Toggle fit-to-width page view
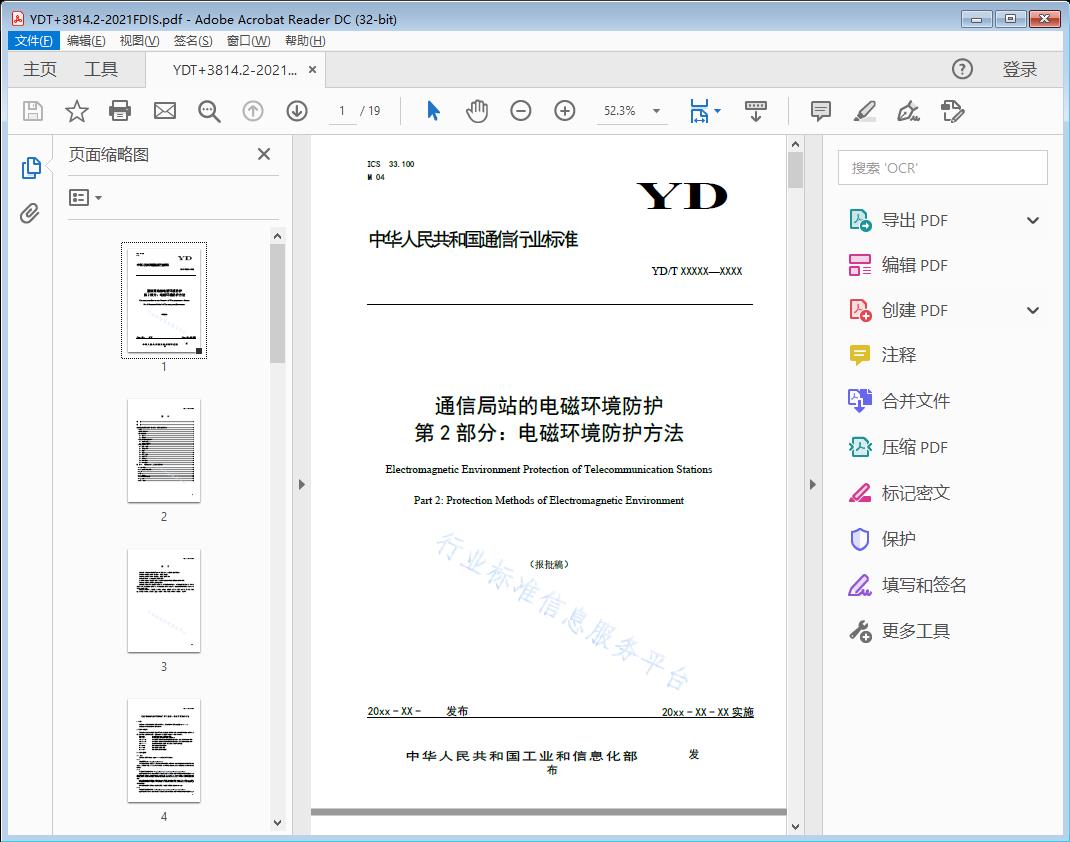The height and width of the screenshot is (842, 1070). 700,111
